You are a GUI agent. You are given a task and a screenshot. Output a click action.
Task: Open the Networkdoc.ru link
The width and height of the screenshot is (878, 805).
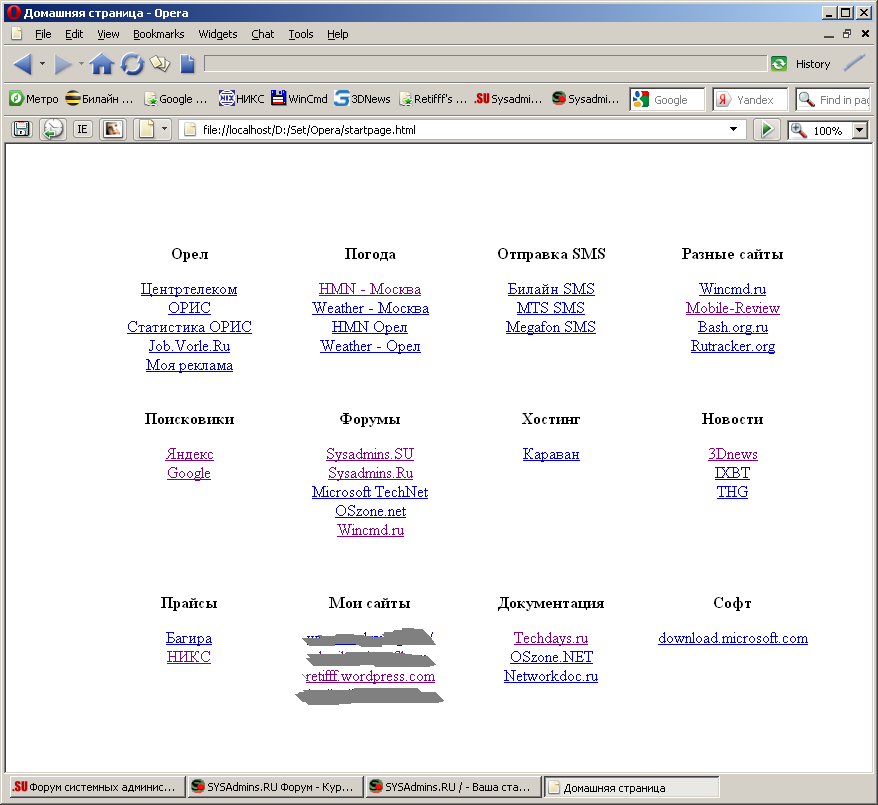tap(551, 676)
